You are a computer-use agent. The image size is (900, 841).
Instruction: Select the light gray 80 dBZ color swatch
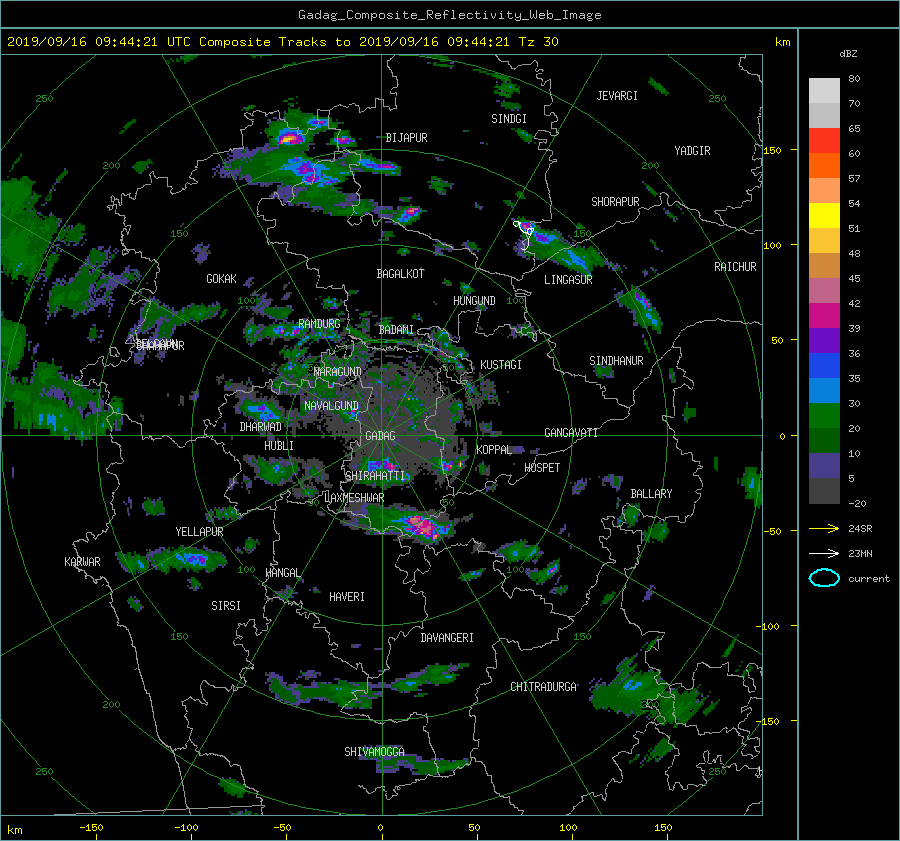[824, 90]
